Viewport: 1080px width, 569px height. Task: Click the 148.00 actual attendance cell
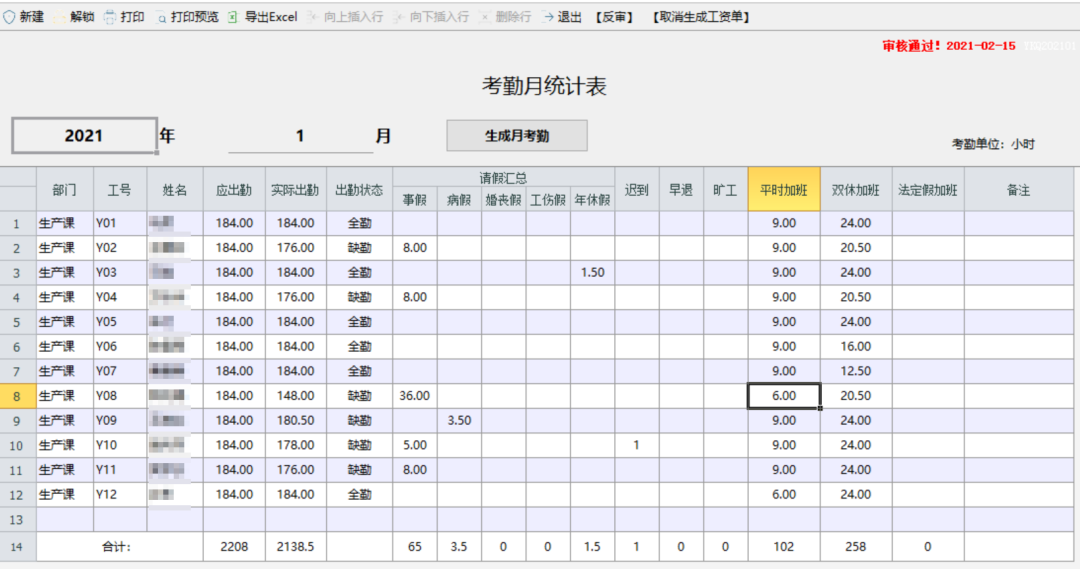click(295, 396)
